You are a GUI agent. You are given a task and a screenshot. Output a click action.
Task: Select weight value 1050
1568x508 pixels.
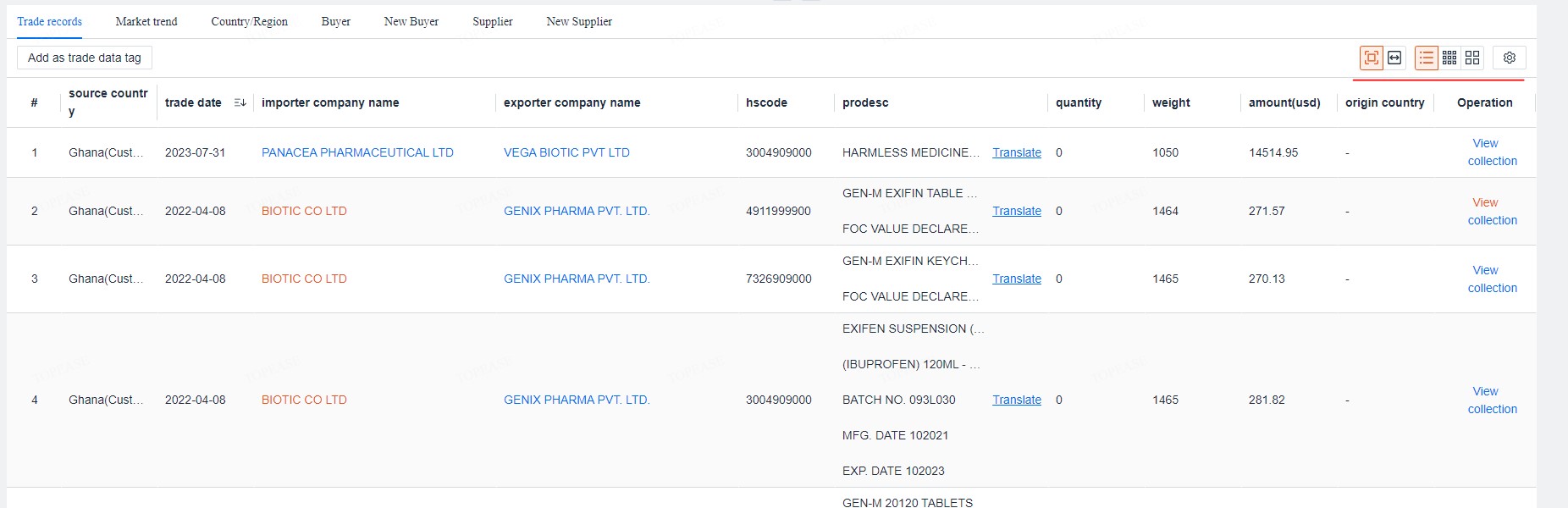click(x=1165, y=152)
